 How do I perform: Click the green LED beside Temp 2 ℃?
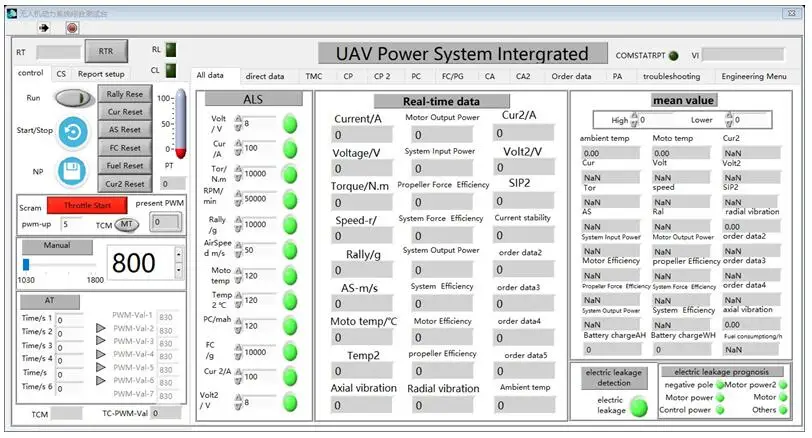[x=290, y=301]
